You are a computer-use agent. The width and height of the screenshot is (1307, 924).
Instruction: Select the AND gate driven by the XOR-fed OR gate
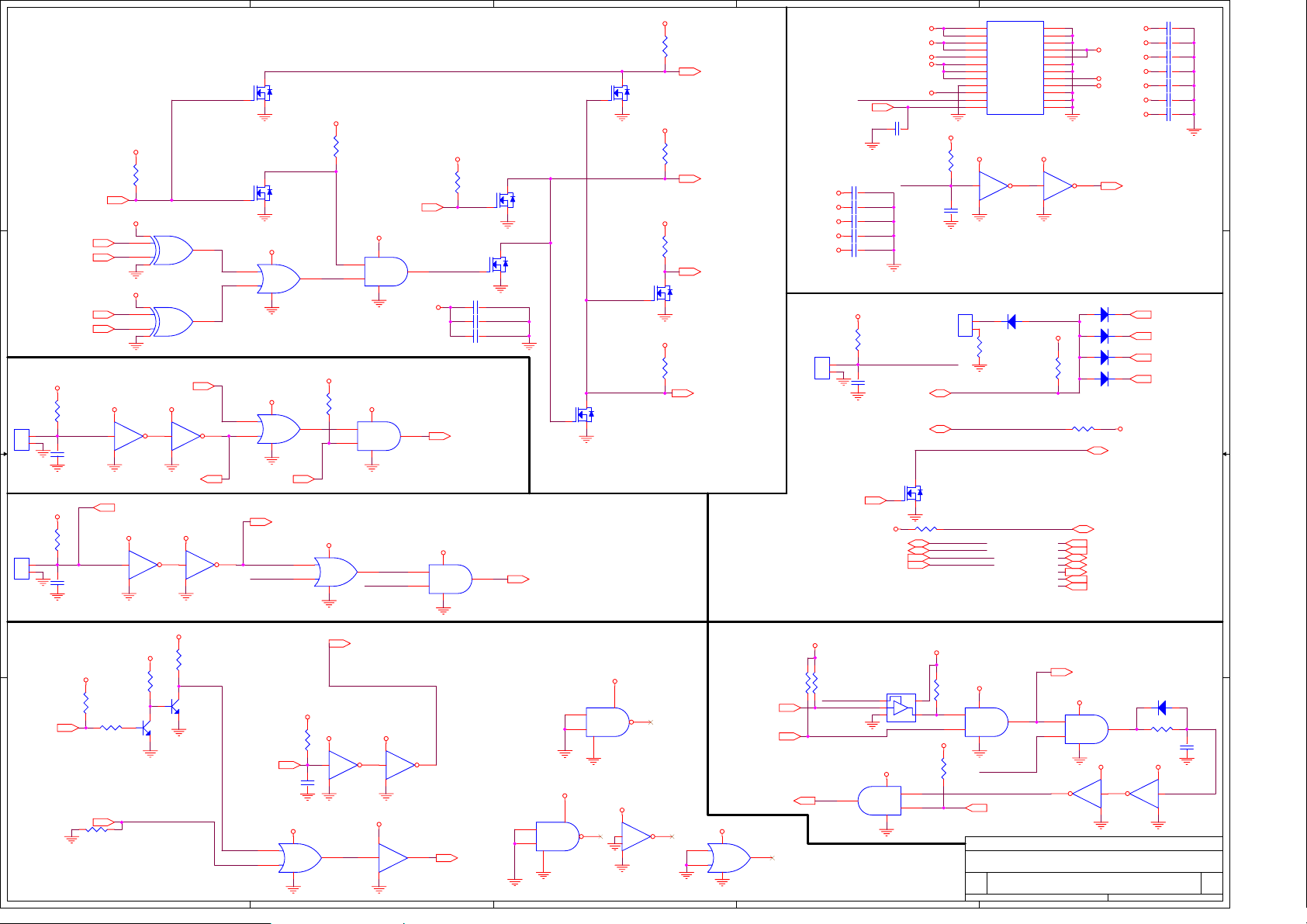pos(386,272)
